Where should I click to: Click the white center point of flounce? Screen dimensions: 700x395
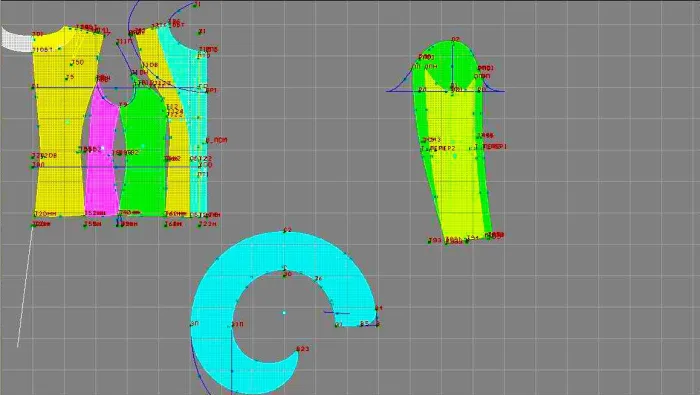[284, 313]
